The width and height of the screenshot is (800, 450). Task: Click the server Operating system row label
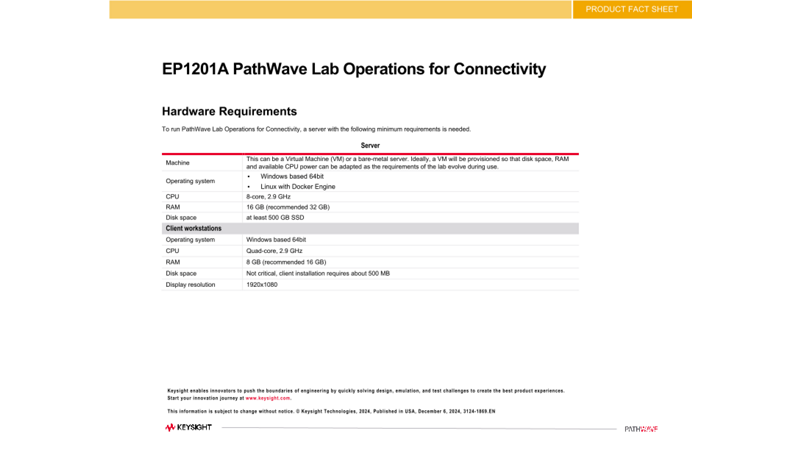190,181
